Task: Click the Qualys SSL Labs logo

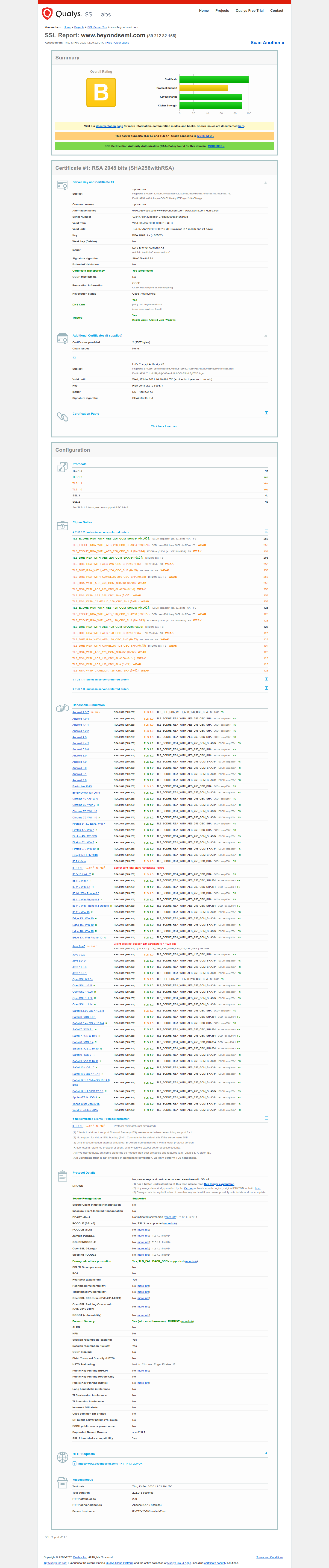Action: pyautogui.click(x=76, y=13)
